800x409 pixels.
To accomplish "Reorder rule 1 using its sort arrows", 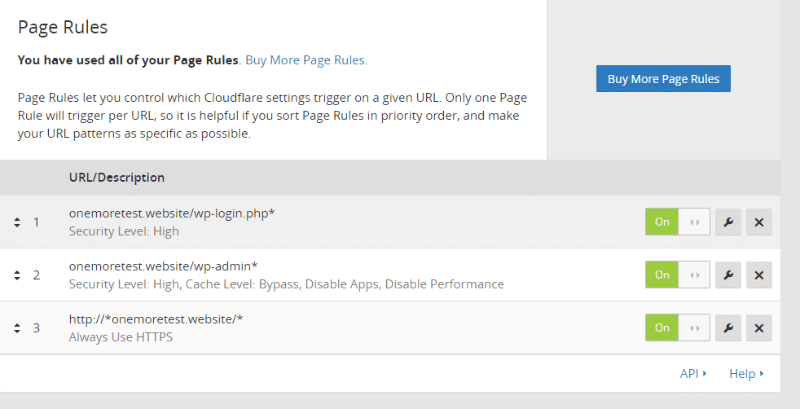I will 17,222.
